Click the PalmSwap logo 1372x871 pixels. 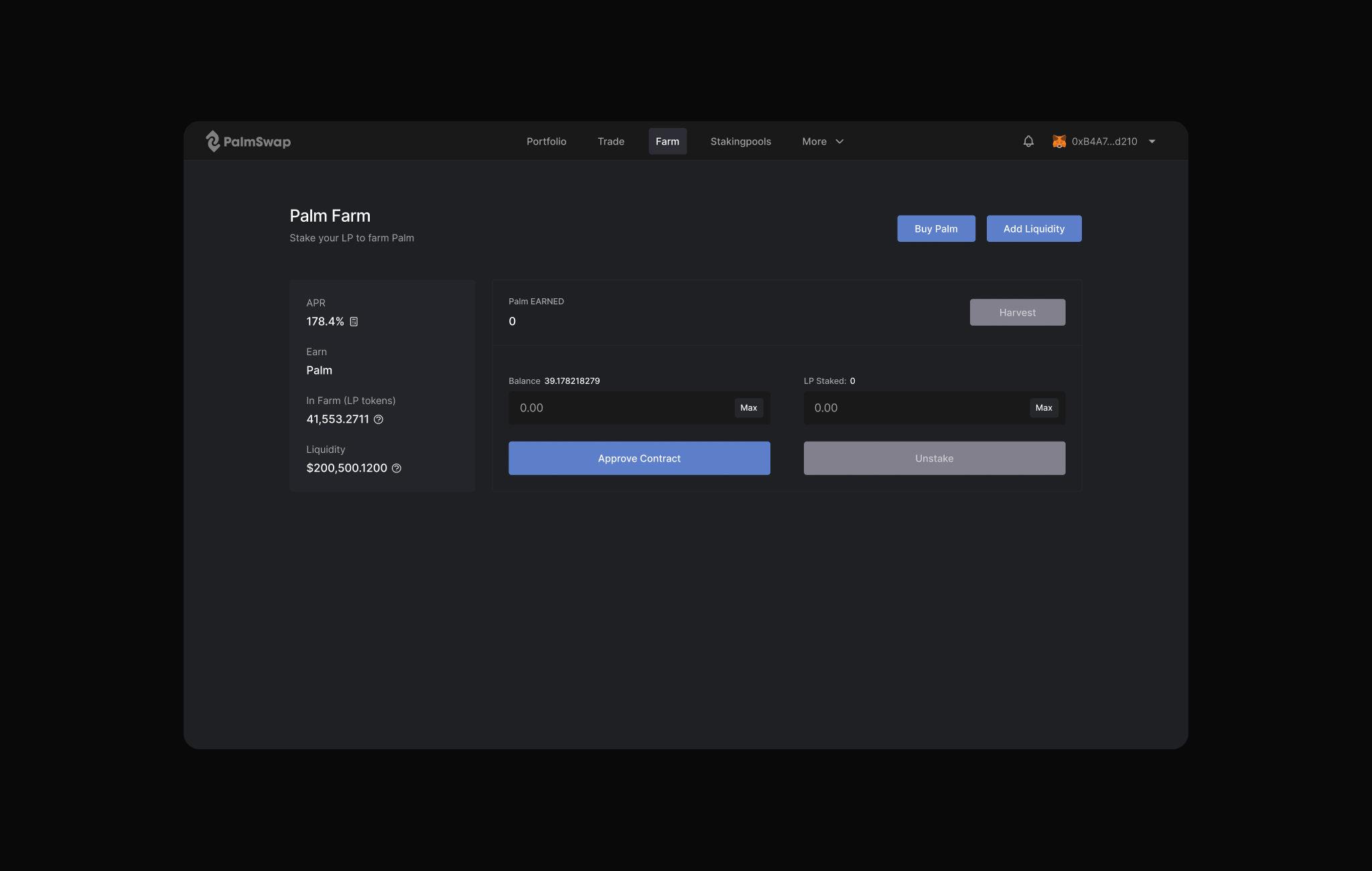pos(248,141)
